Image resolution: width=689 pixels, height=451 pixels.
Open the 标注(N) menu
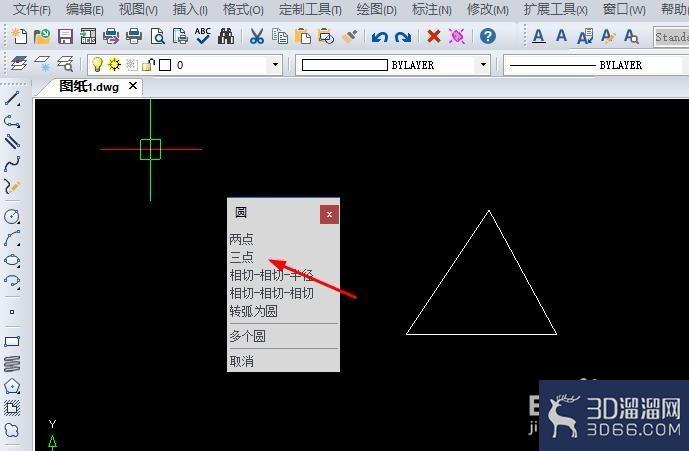(432, 9)
